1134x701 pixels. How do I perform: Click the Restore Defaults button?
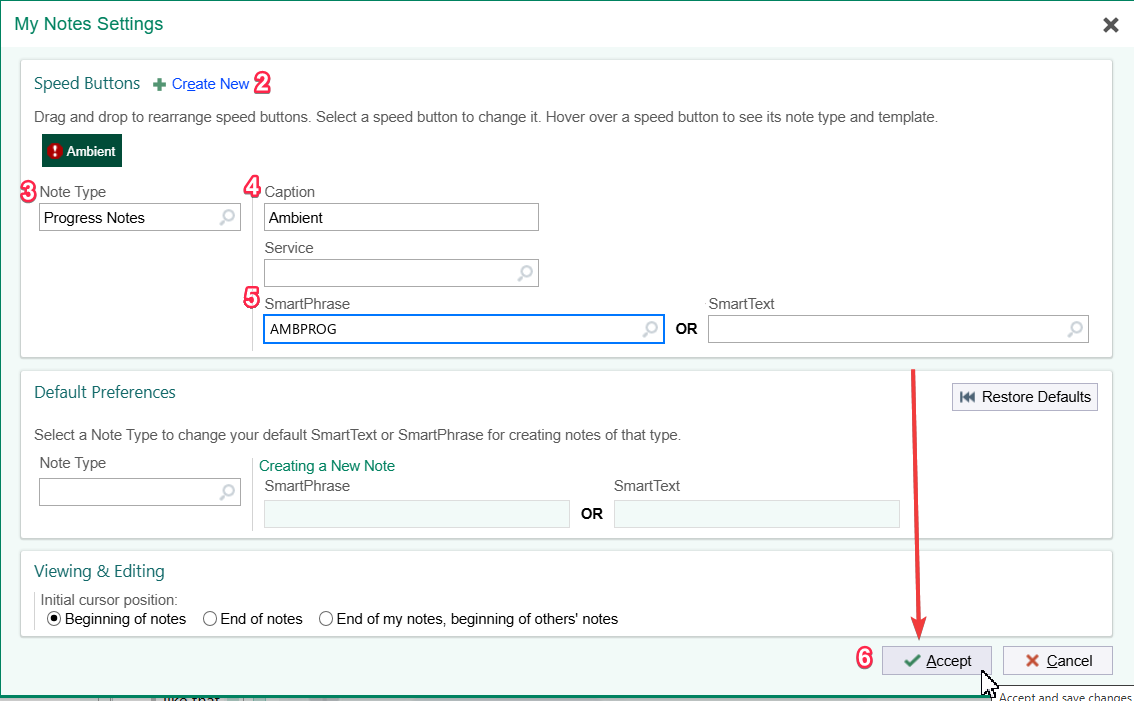[1025, 397]
